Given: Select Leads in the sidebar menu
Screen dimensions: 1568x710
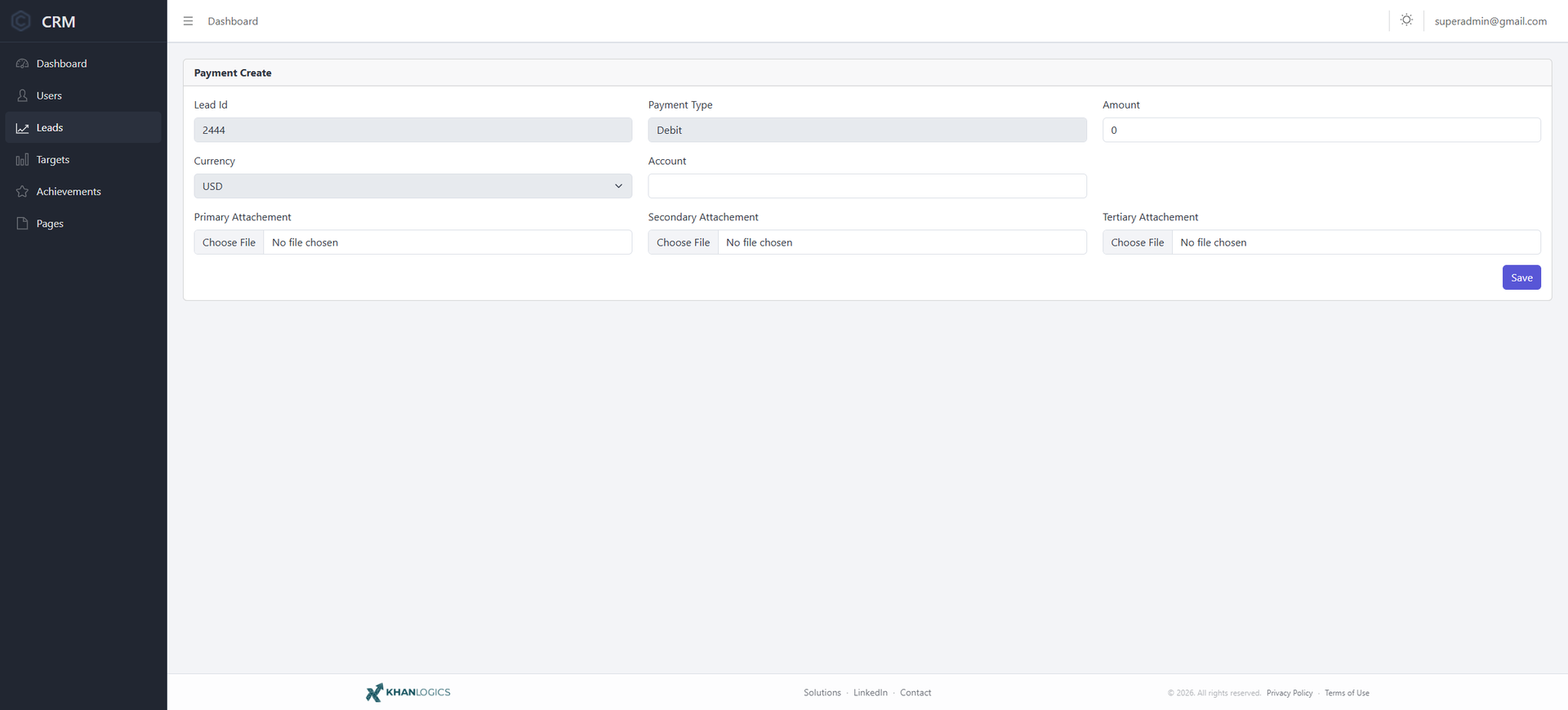Looking at the screenshot, I should pyautogui.click(x=83, y=128).
